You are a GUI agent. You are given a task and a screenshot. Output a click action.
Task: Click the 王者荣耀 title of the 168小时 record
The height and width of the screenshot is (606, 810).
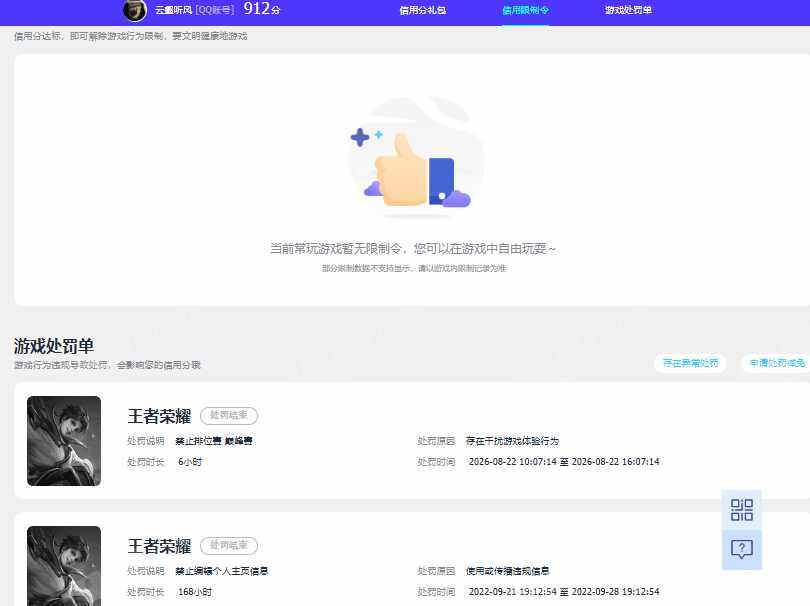click(x=159, y=546)
